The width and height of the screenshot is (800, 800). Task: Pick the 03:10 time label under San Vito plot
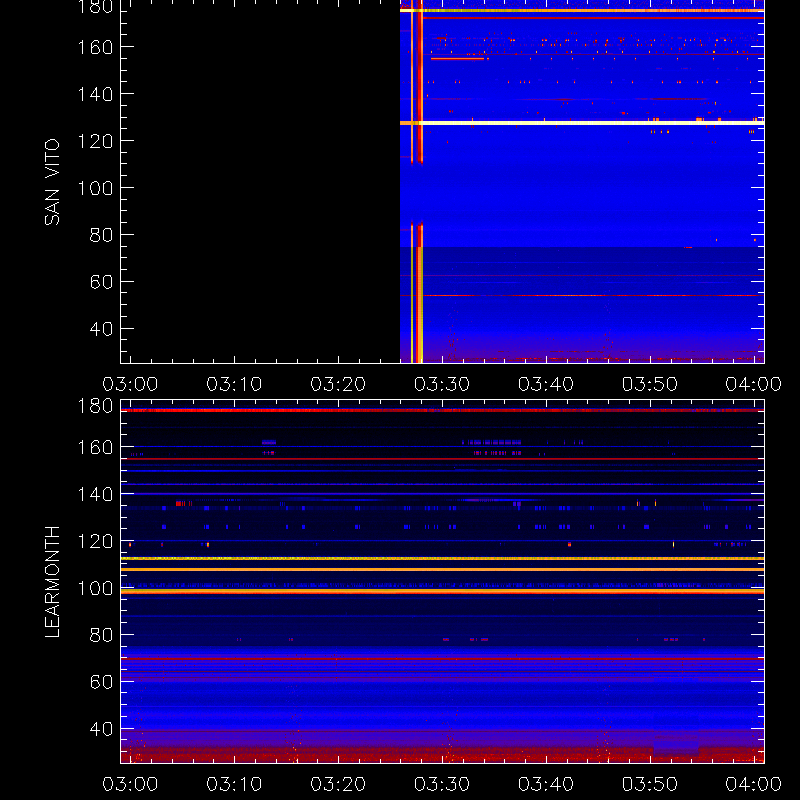click(x=234, y=384)
